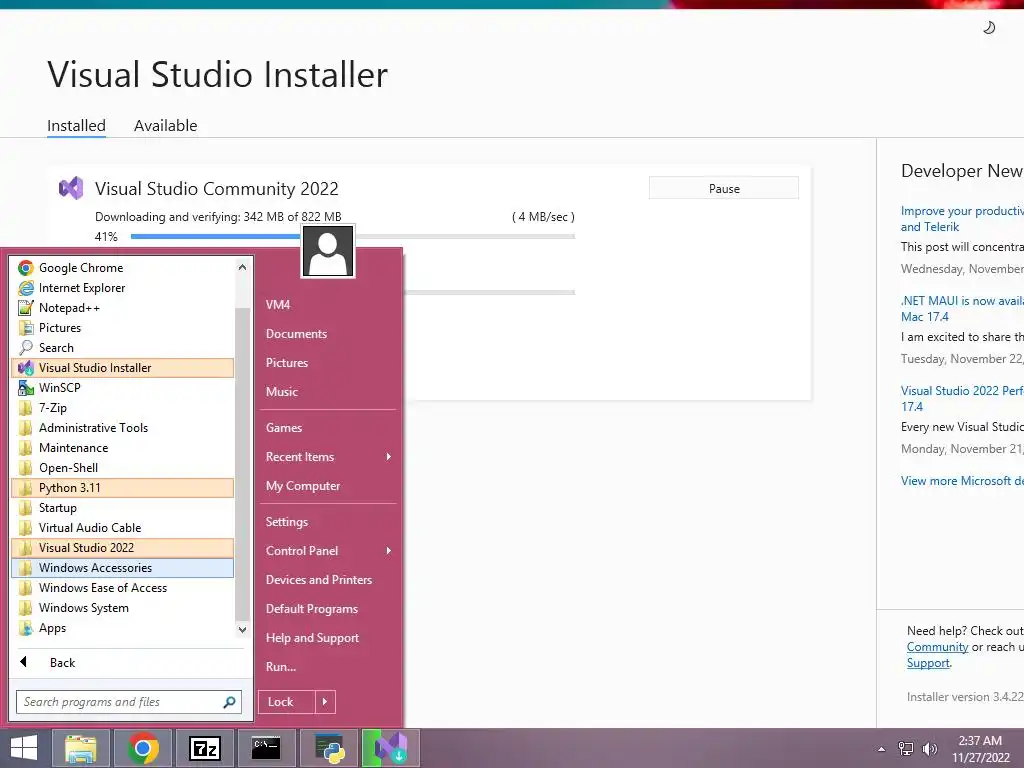Image resolution: width=1024 pixels, height=768 pixels.
Task: Open Windows Ease of Access folder
Action: tap(122, 588)
